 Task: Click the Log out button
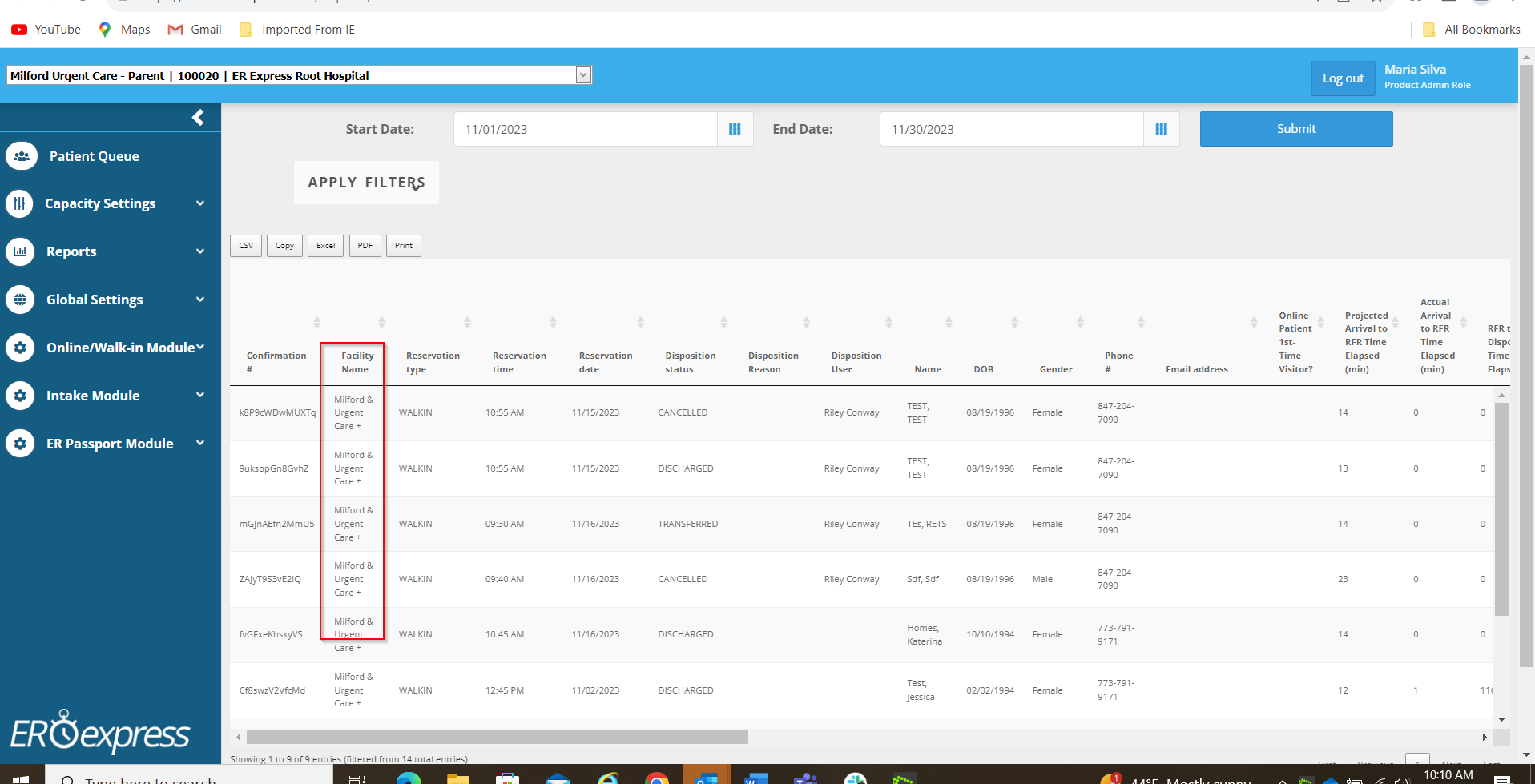click(x=1343, y=78)
